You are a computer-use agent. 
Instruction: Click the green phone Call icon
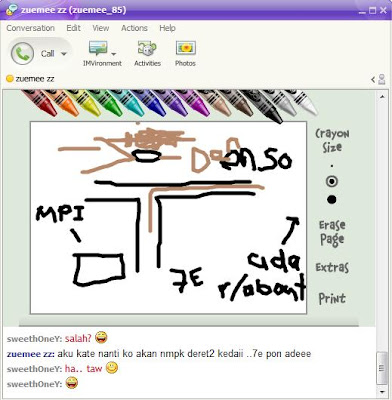click(x=22, y=53)
